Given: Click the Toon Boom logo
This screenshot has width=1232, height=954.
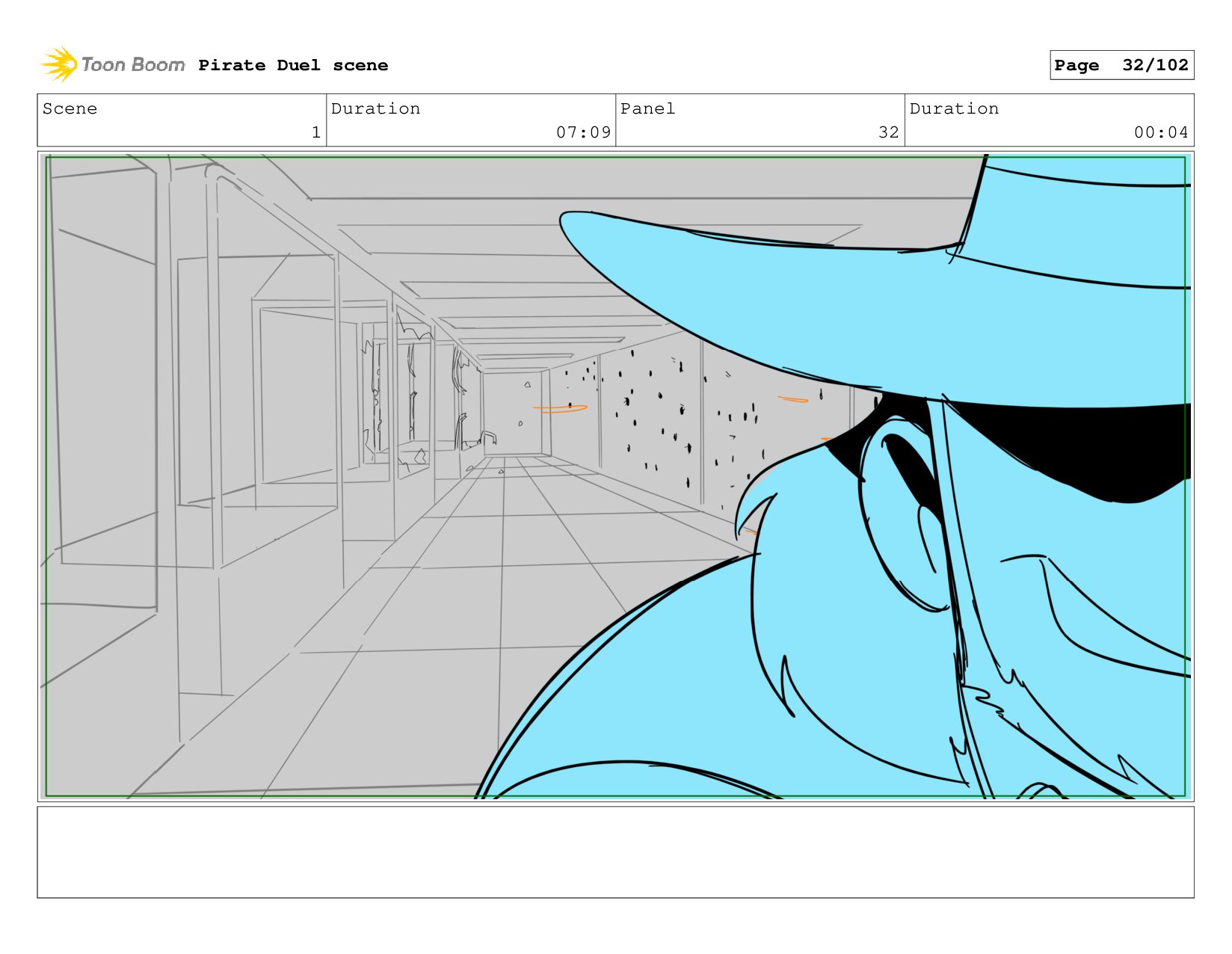Looking at the screenshot, I should pyautogui.click(x=112, y=65).
